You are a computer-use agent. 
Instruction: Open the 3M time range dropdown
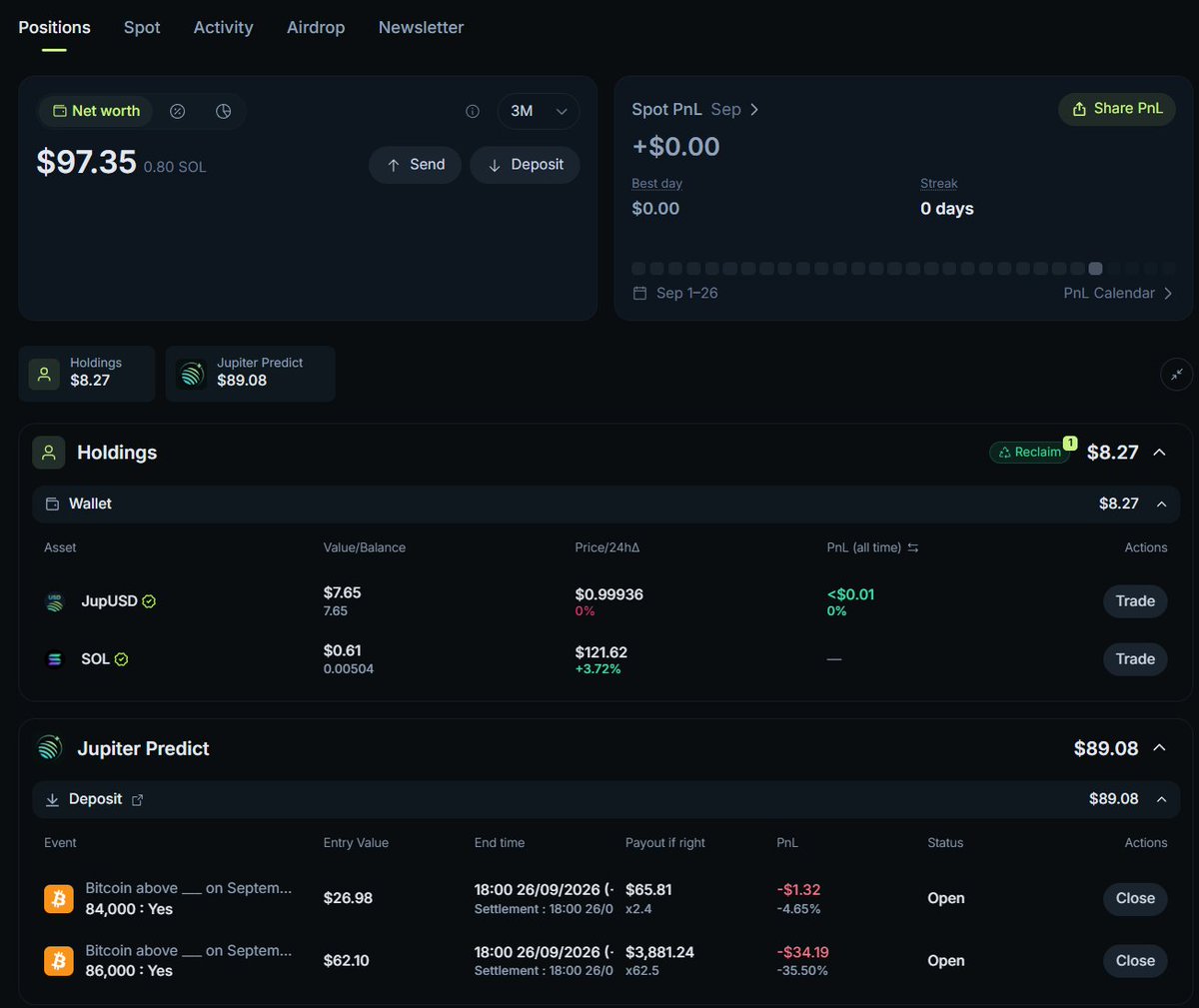[x=538, y=111]
